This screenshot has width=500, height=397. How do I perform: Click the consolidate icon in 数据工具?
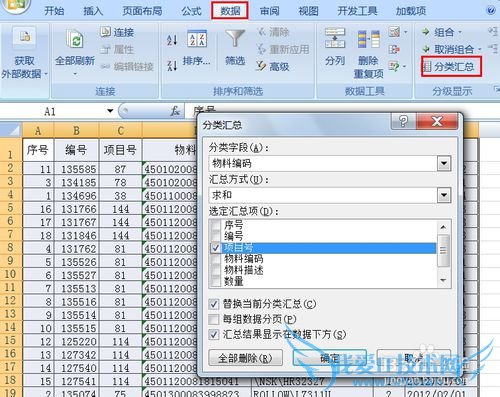394,49
